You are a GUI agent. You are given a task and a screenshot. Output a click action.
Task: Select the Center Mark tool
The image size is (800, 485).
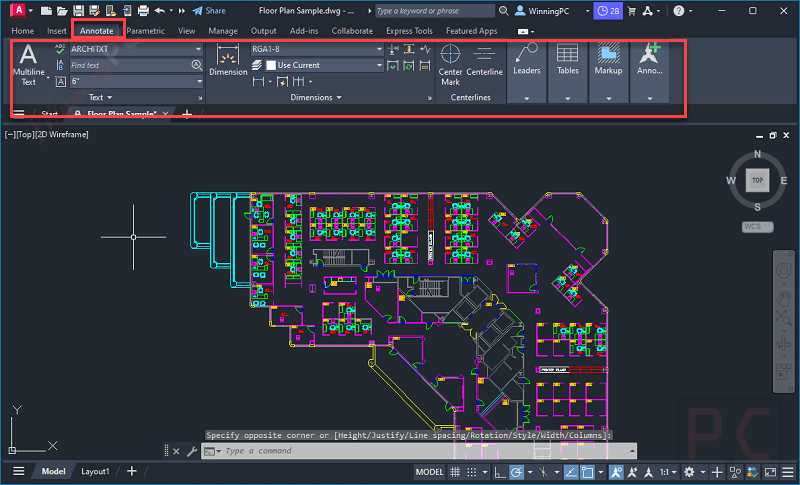[450, 65]
